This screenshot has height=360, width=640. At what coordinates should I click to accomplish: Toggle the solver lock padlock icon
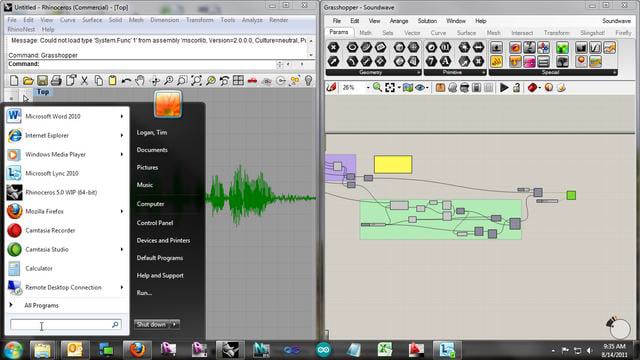point(516,88)
